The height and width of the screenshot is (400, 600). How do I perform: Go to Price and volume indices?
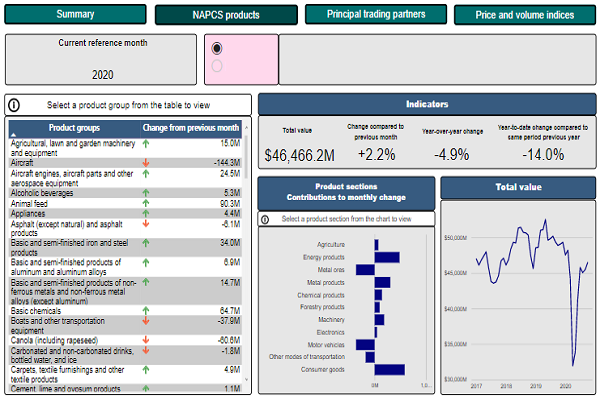click(524, 15)
